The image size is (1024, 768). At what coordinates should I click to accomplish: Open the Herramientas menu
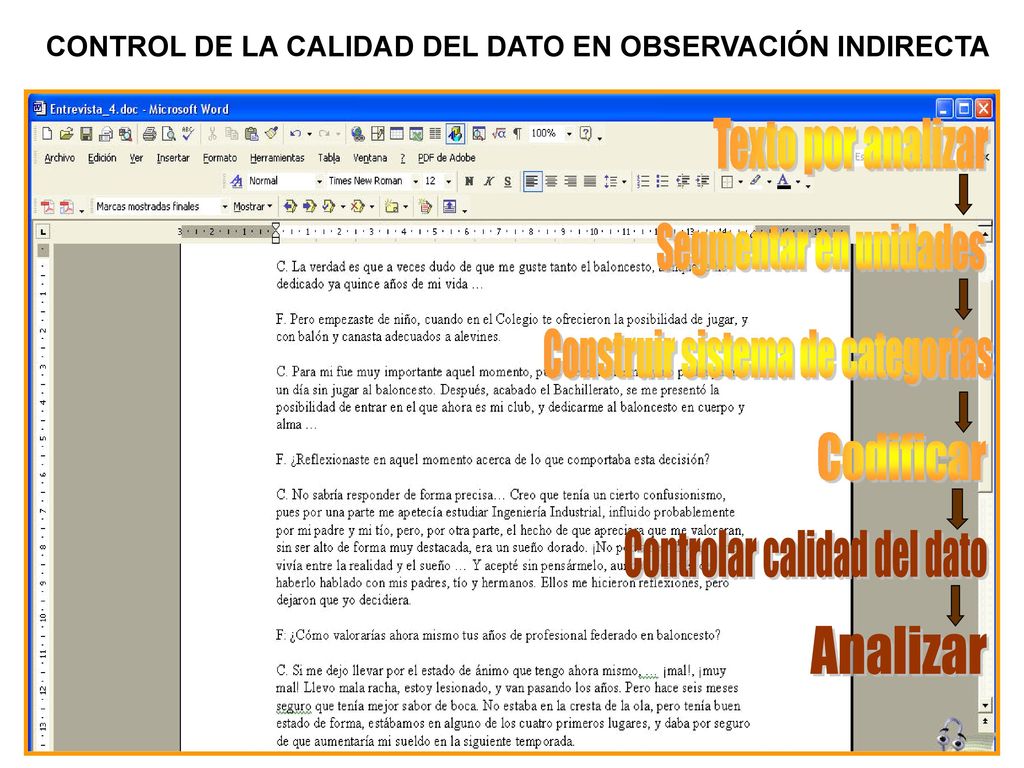point(277,158)
